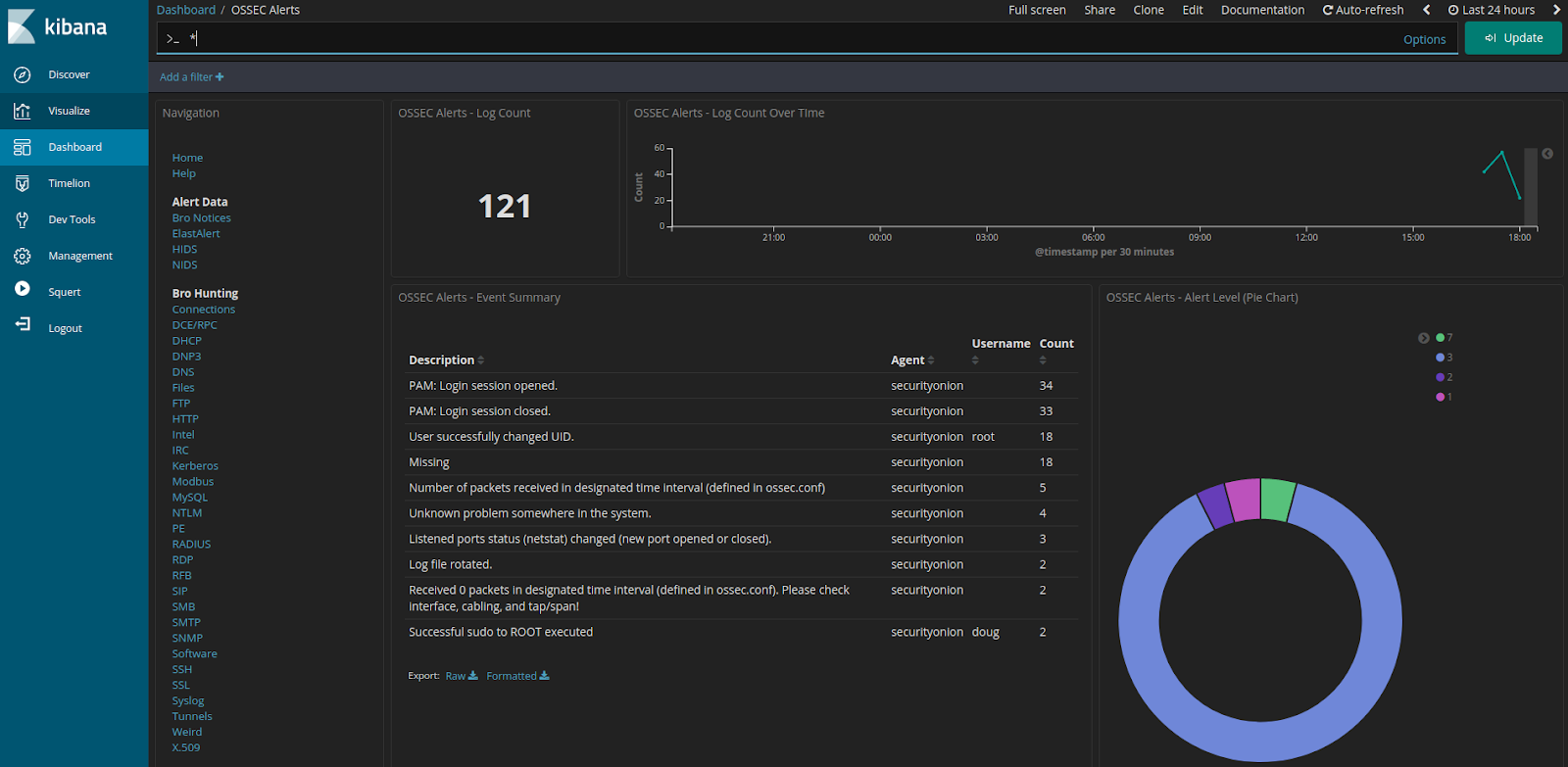Open query bar Options
Screen dimensions: 1568x767
tap(1424, 39)
